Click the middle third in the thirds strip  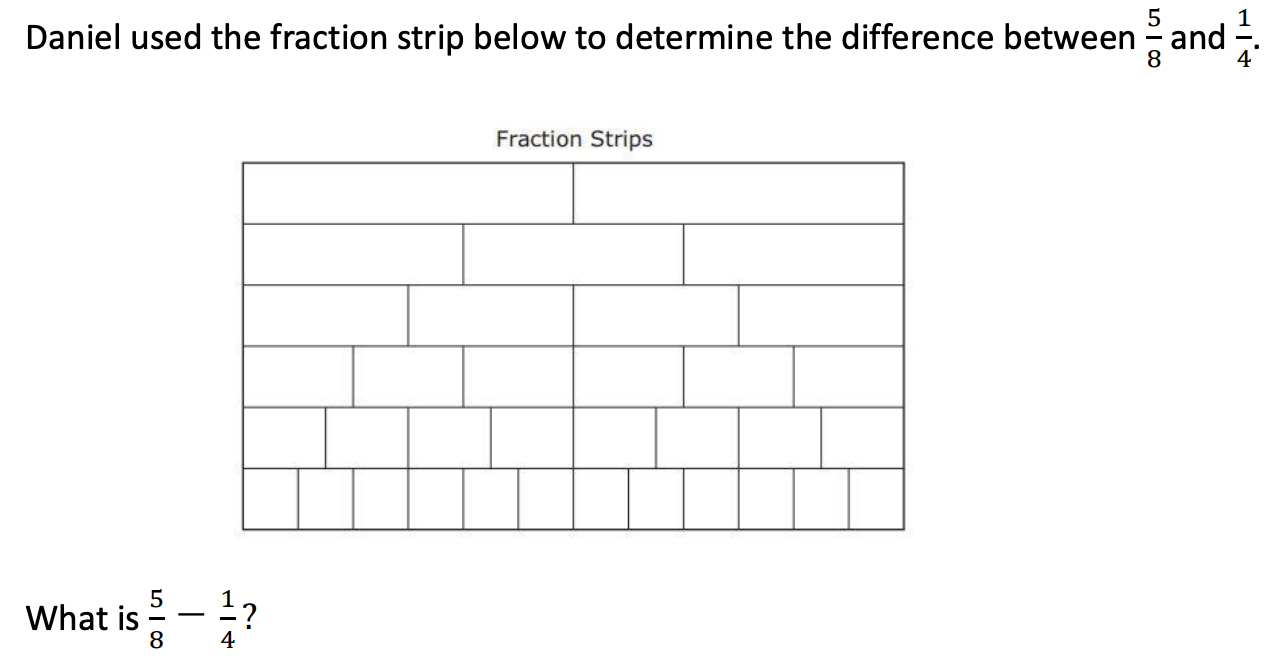573,254
